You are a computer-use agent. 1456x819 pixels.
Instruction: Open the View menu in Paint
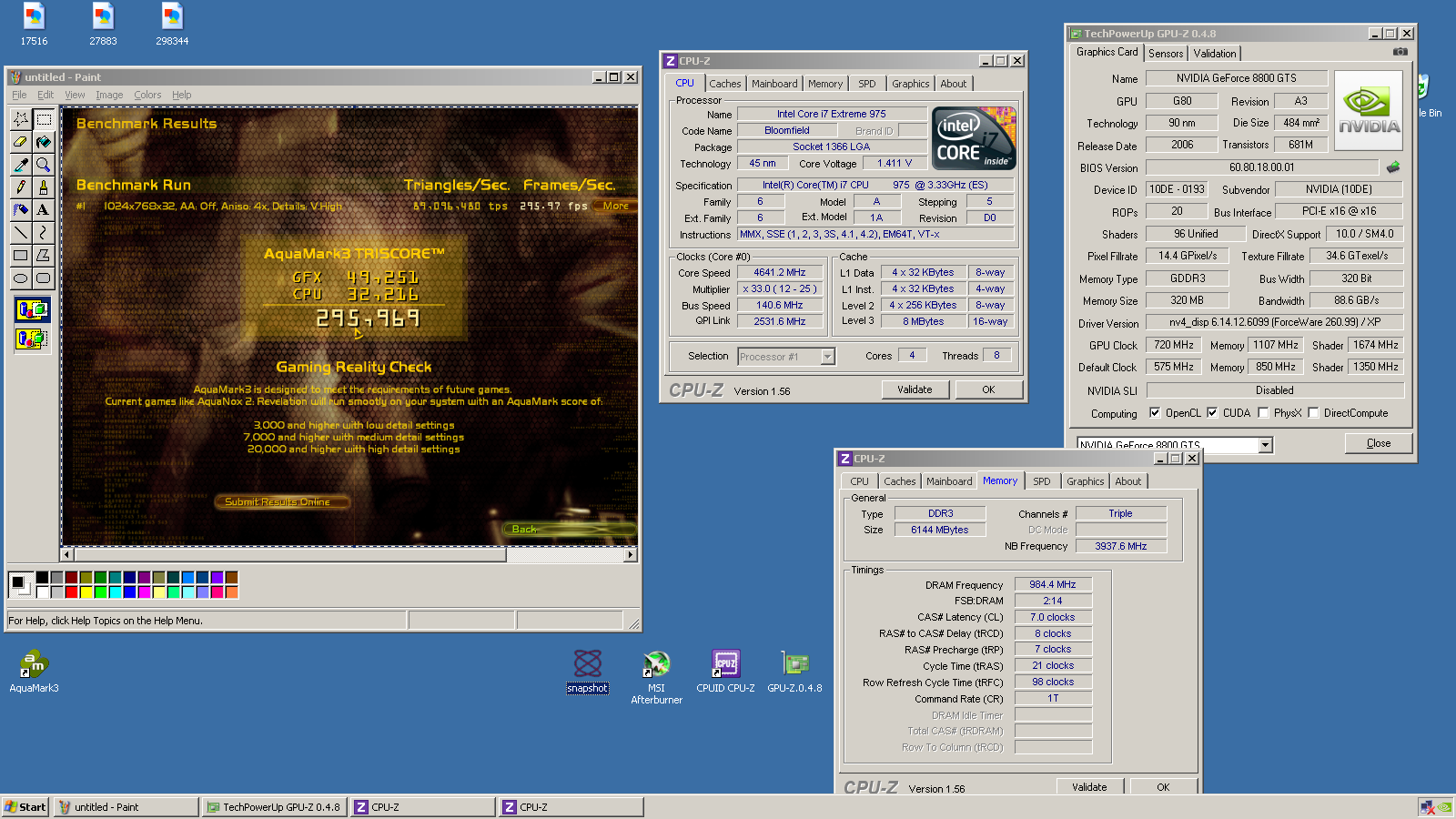pyautogui.click(x=75, y=95)
